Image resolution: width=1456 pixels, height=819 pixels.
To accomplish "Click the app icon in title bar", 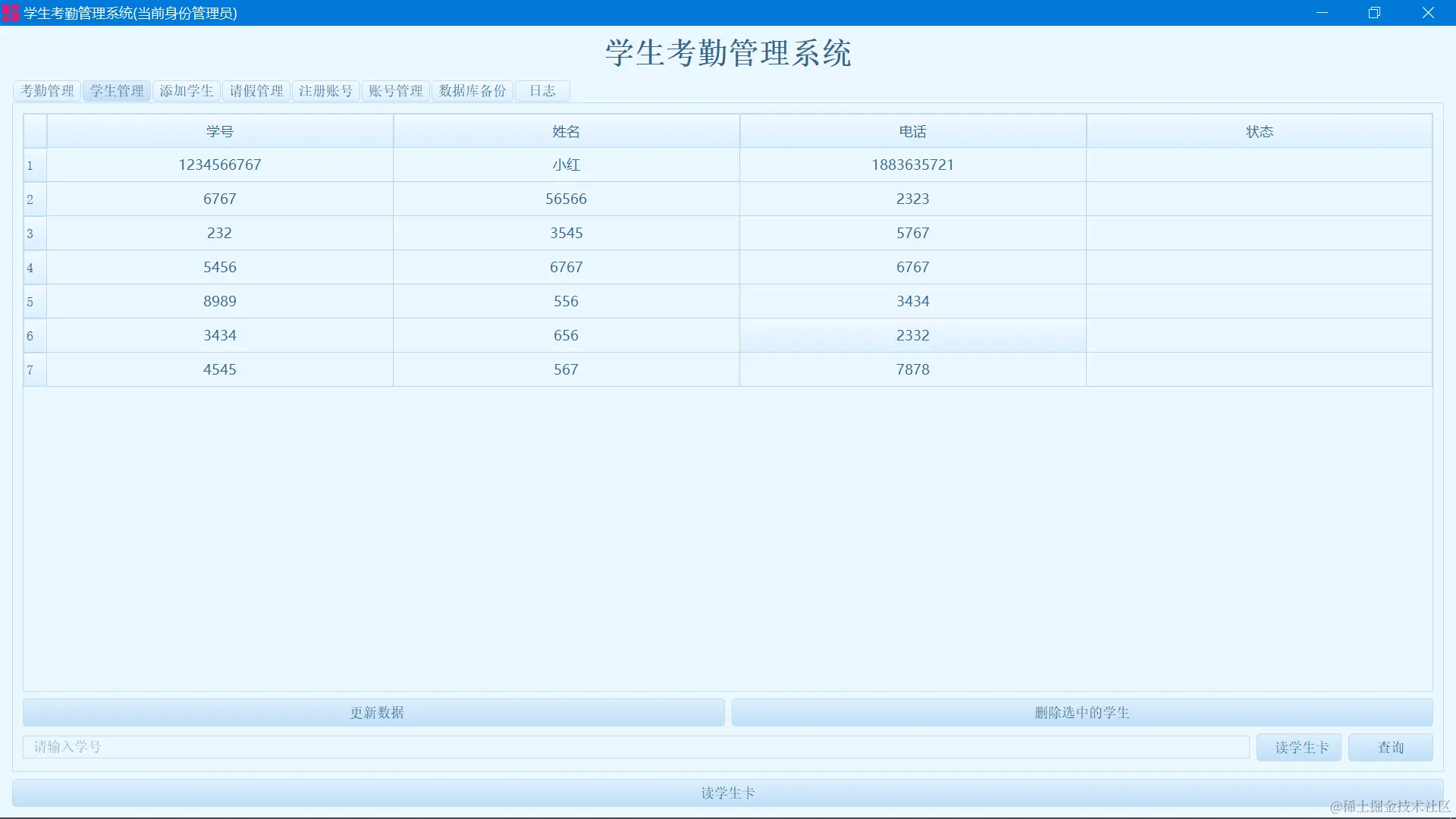I will pyautogui.click(x=11, y=13).
